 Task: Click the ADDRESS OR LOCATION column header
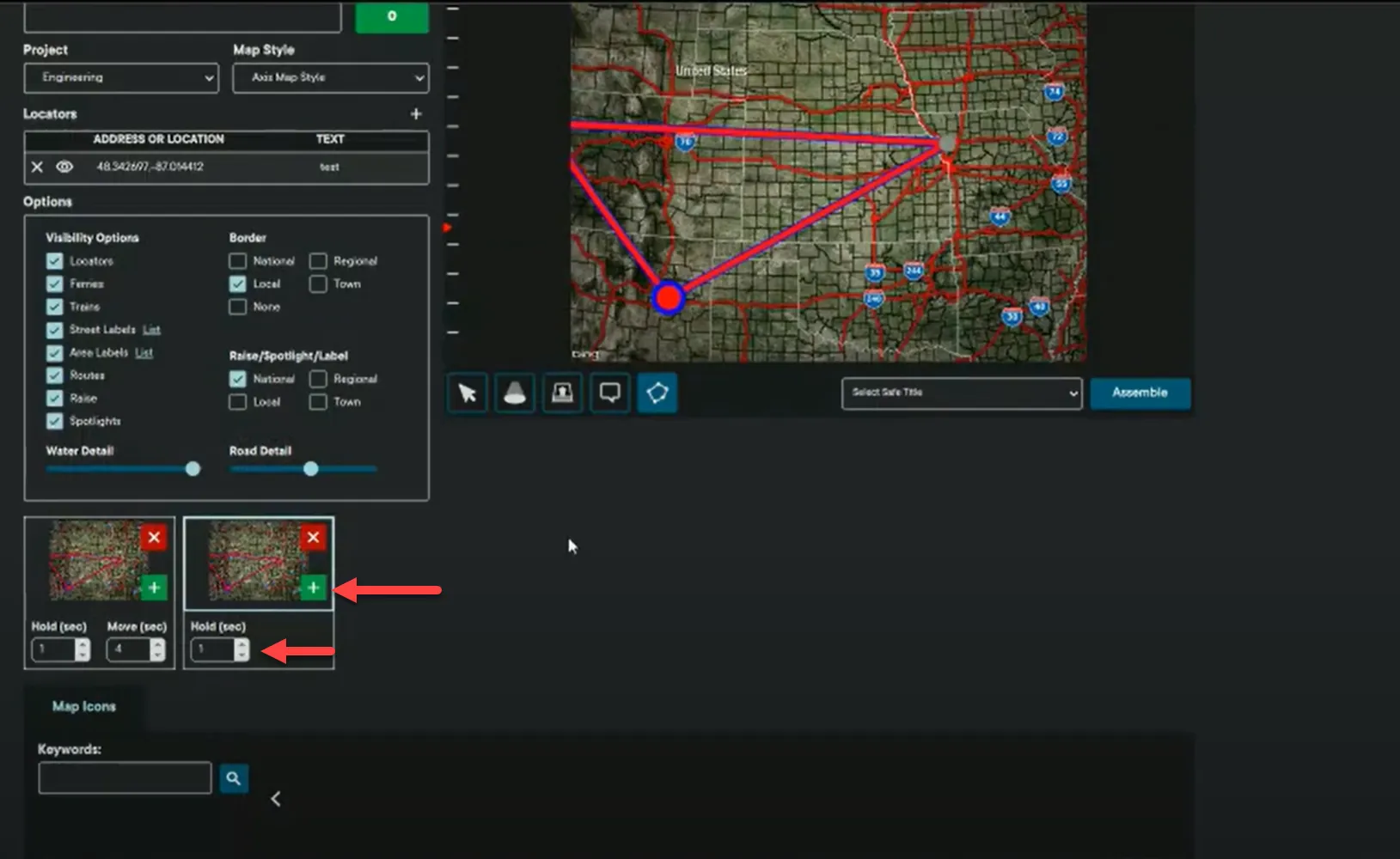(x=158, y=139)
